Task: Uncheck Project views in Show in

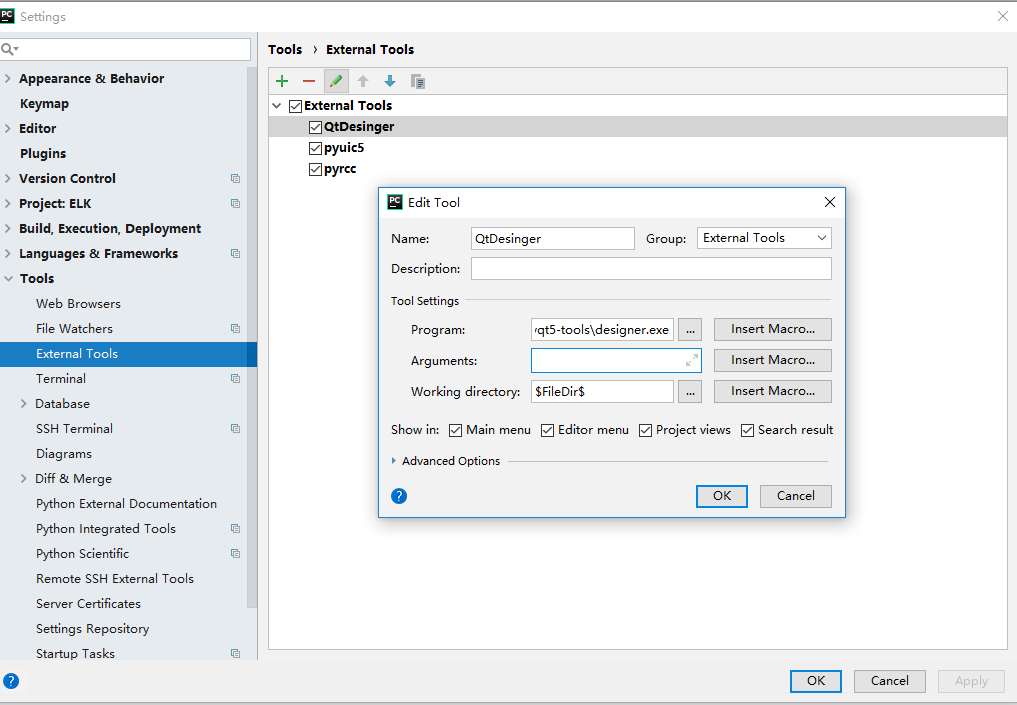Action: [x=645, y=430]
